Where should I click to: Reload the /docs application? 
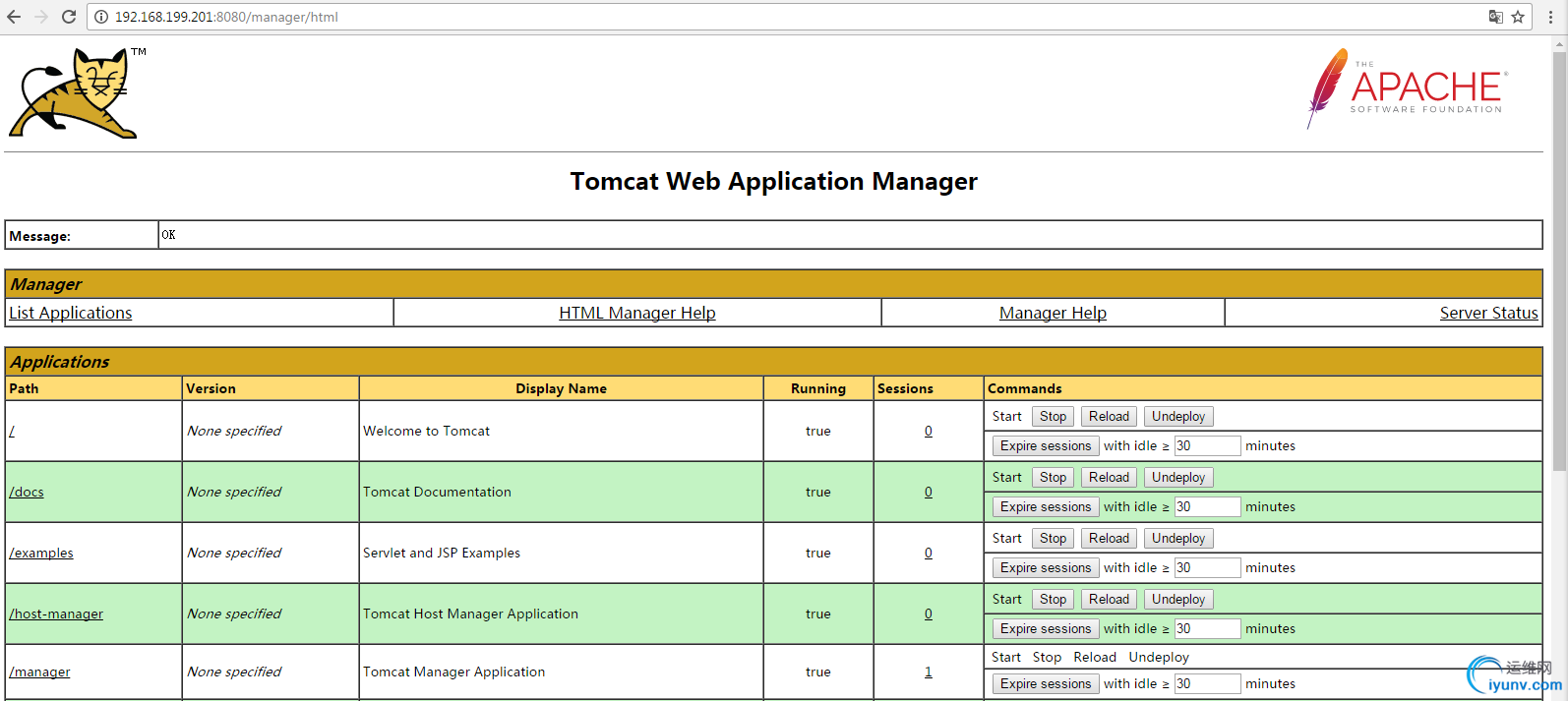pos(1109,478)
